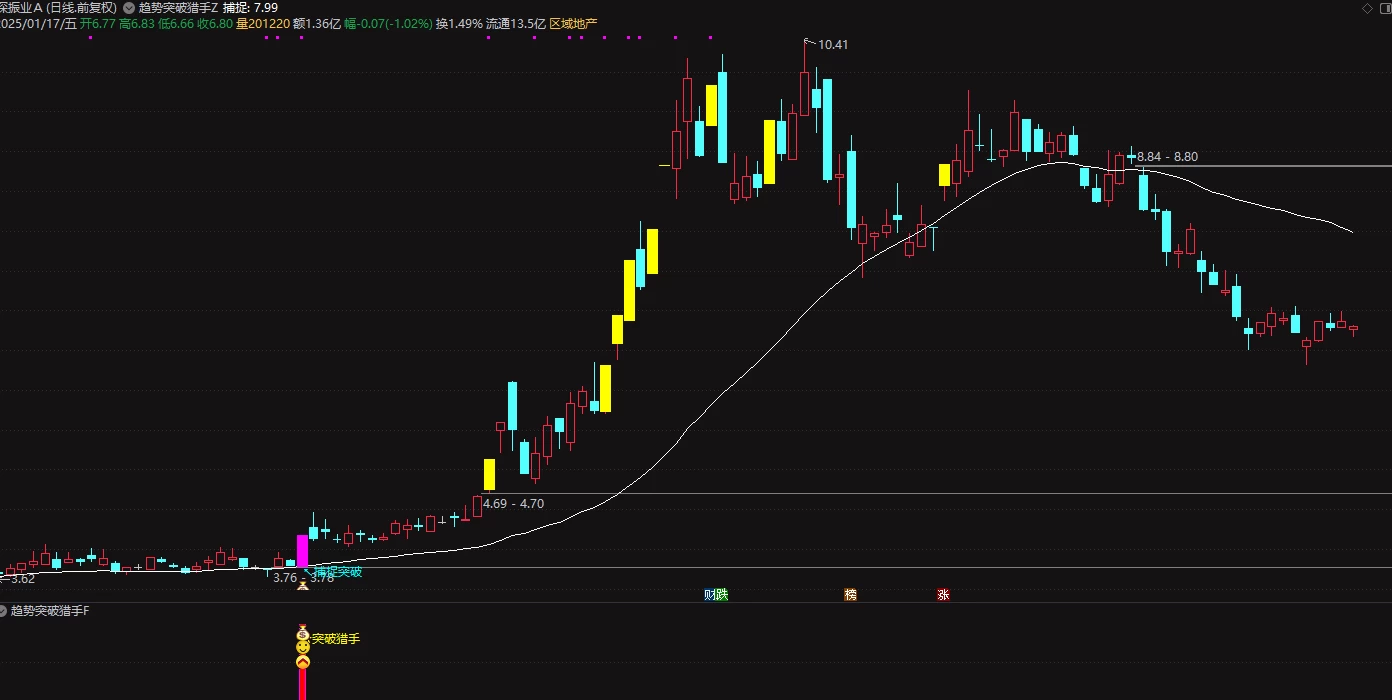Expand the 趋势突破猎手Z indicator dropdown chevron
This screenshot has height=700, width=1392.
pos(129,7)
